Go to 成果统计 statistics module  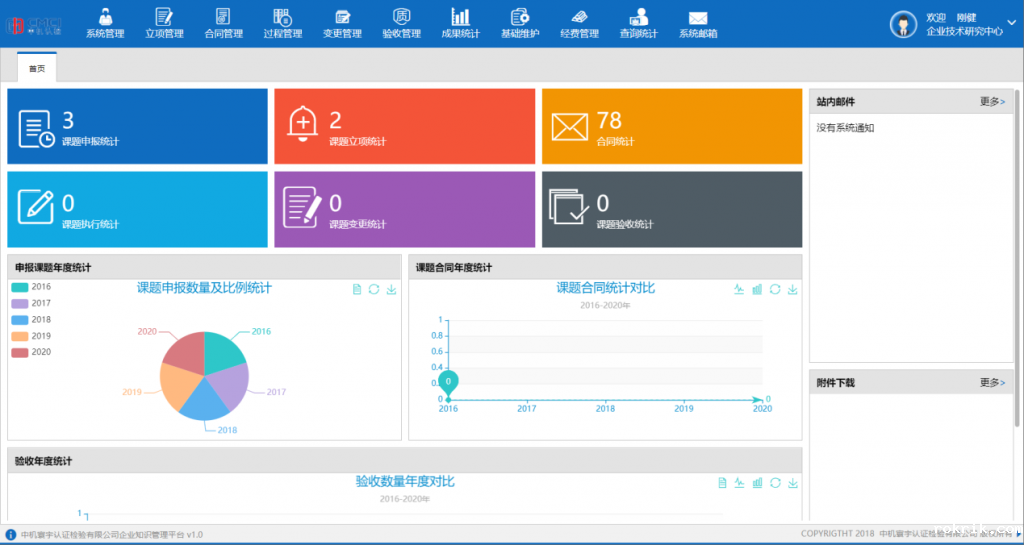[460, 23]
